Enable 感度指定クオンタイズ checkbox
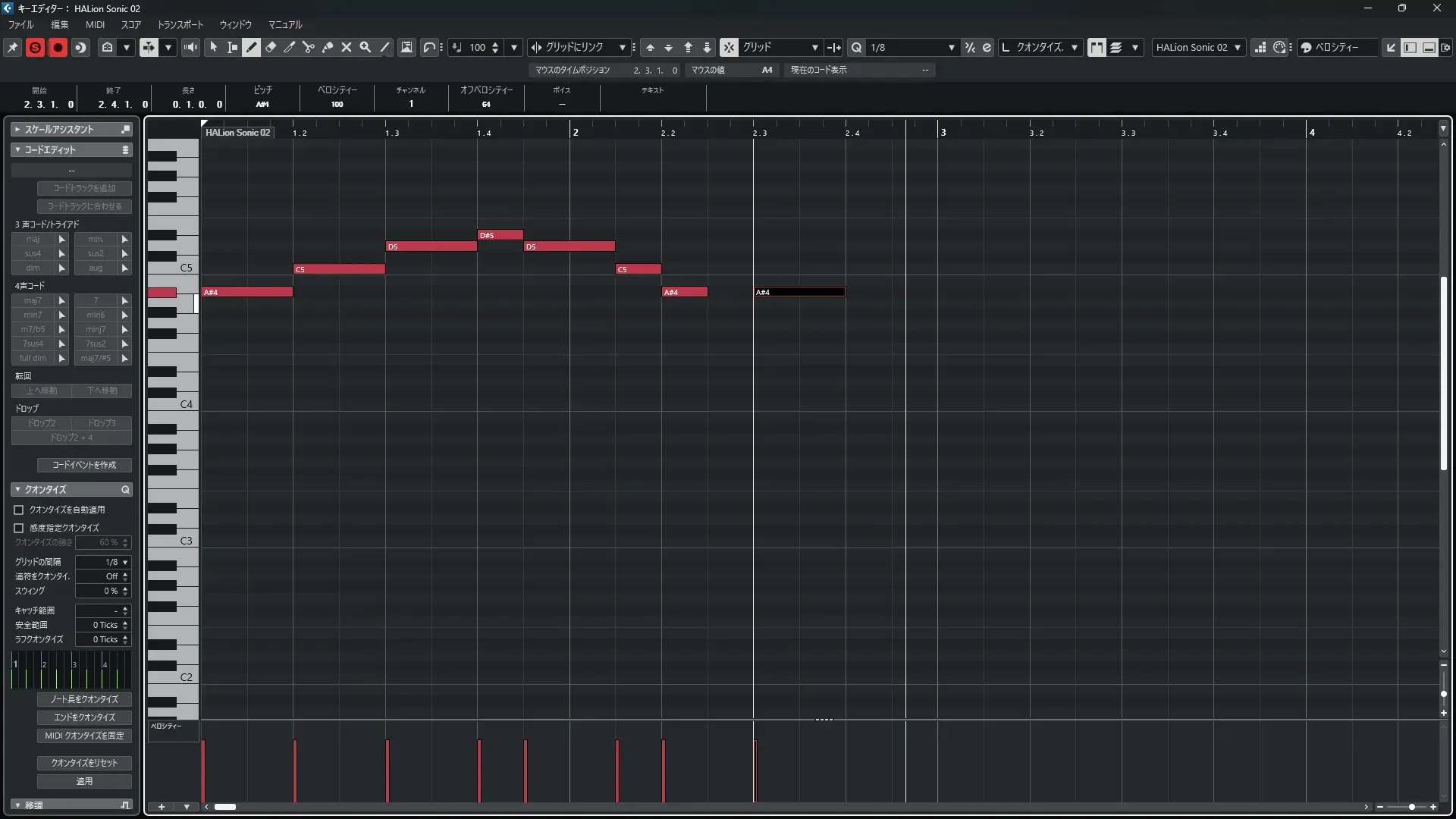Screen dimensions: 1456x819 tap(19, 528)
